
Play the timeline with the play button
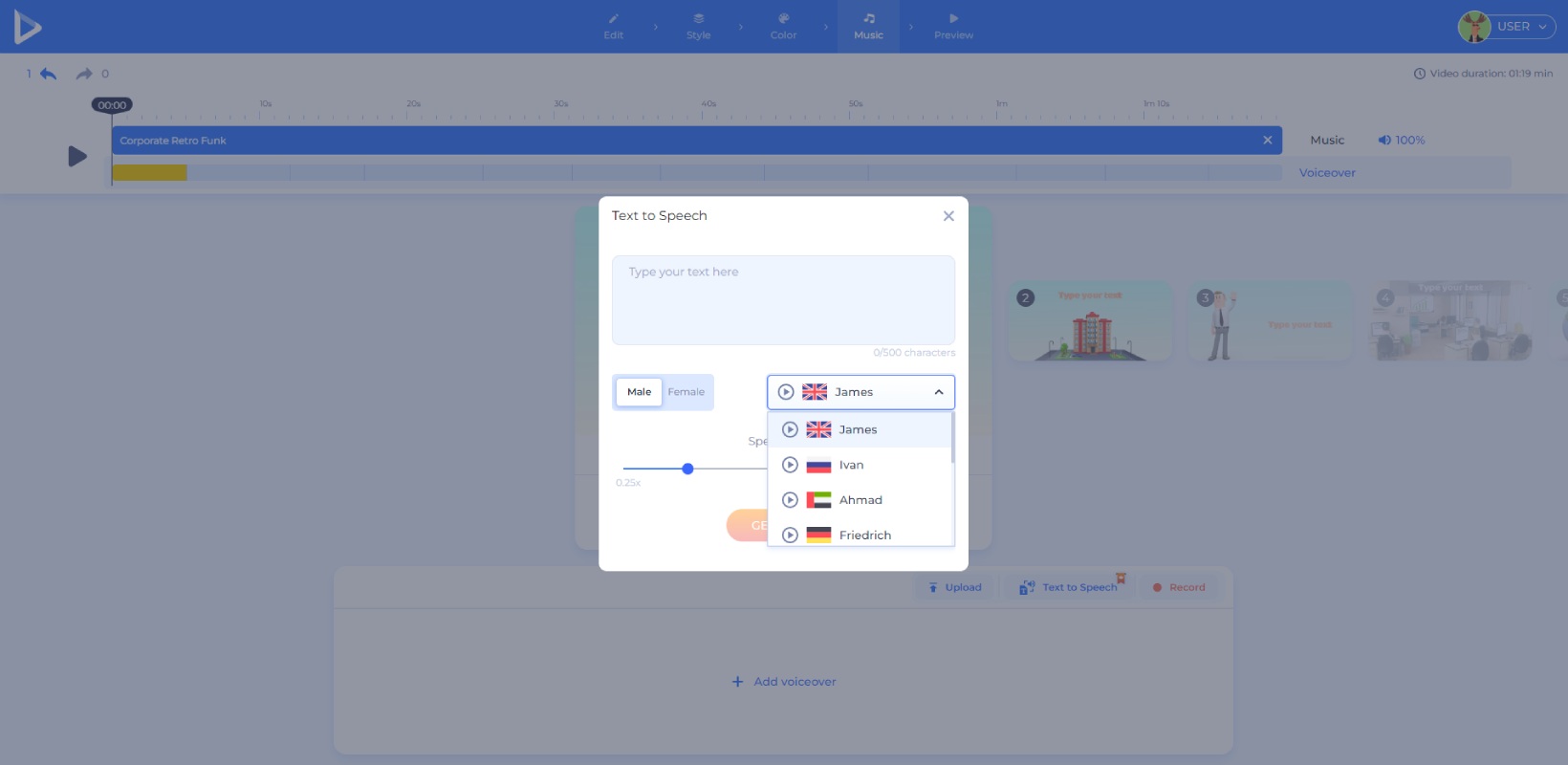tap(77, 156)
